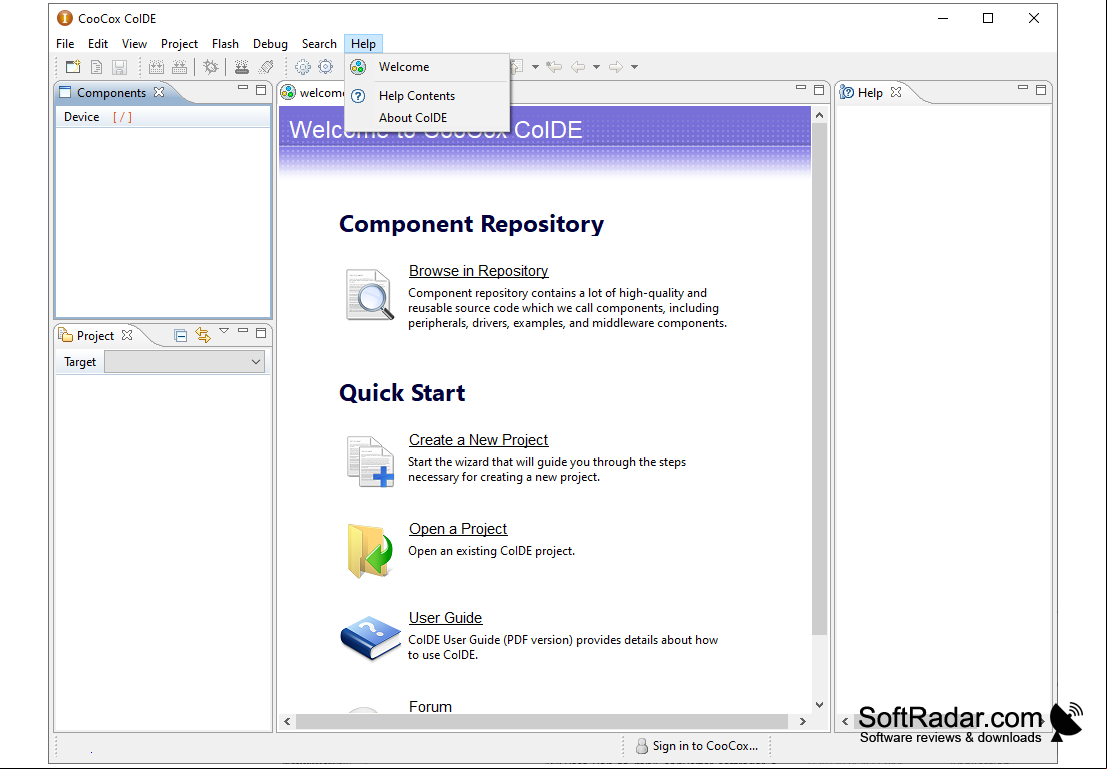This screenshot has width=1107, height=769.
Task: Open the Forward history dropdown arrow
Action: tap(635, 67)
